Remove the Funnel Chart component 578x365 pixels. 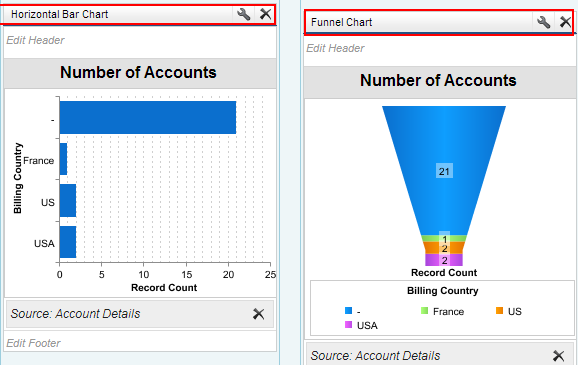(x=565, y=22)
